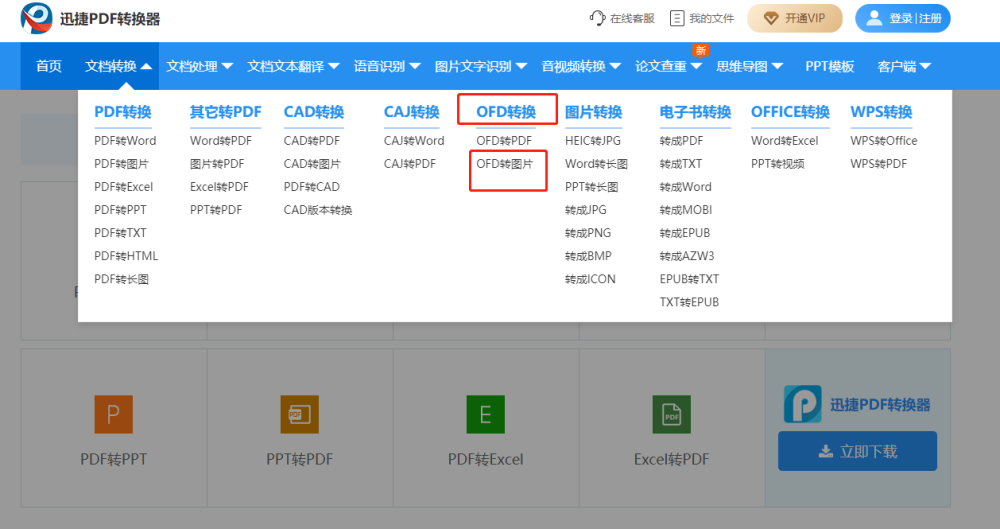1000x529 pixels.
Task: Choose 转成MOBI under 电子书转换
Action: click(x=686, y=210)
